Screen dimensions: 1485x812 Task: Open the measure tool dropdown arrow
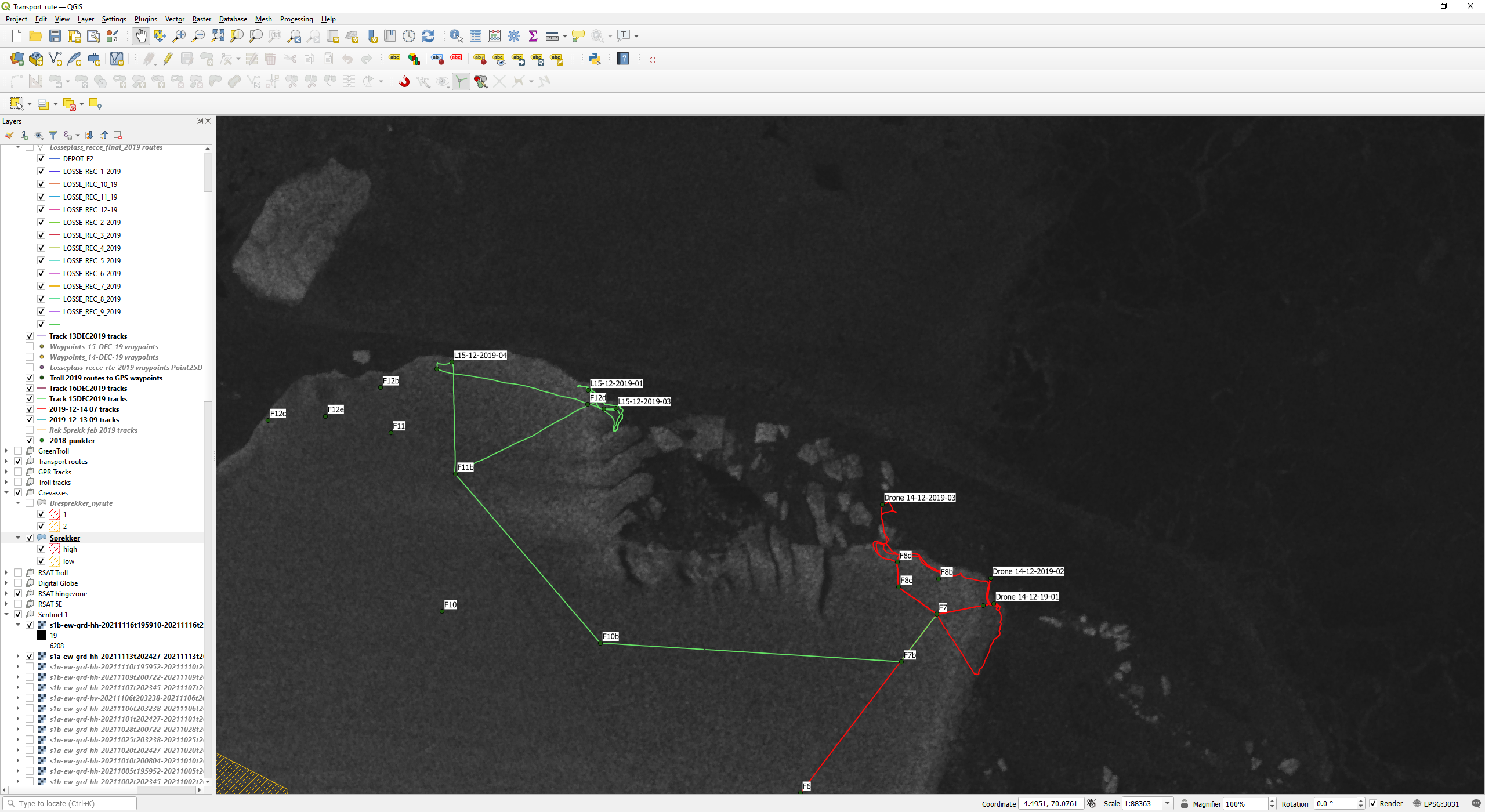coord(564,36)
